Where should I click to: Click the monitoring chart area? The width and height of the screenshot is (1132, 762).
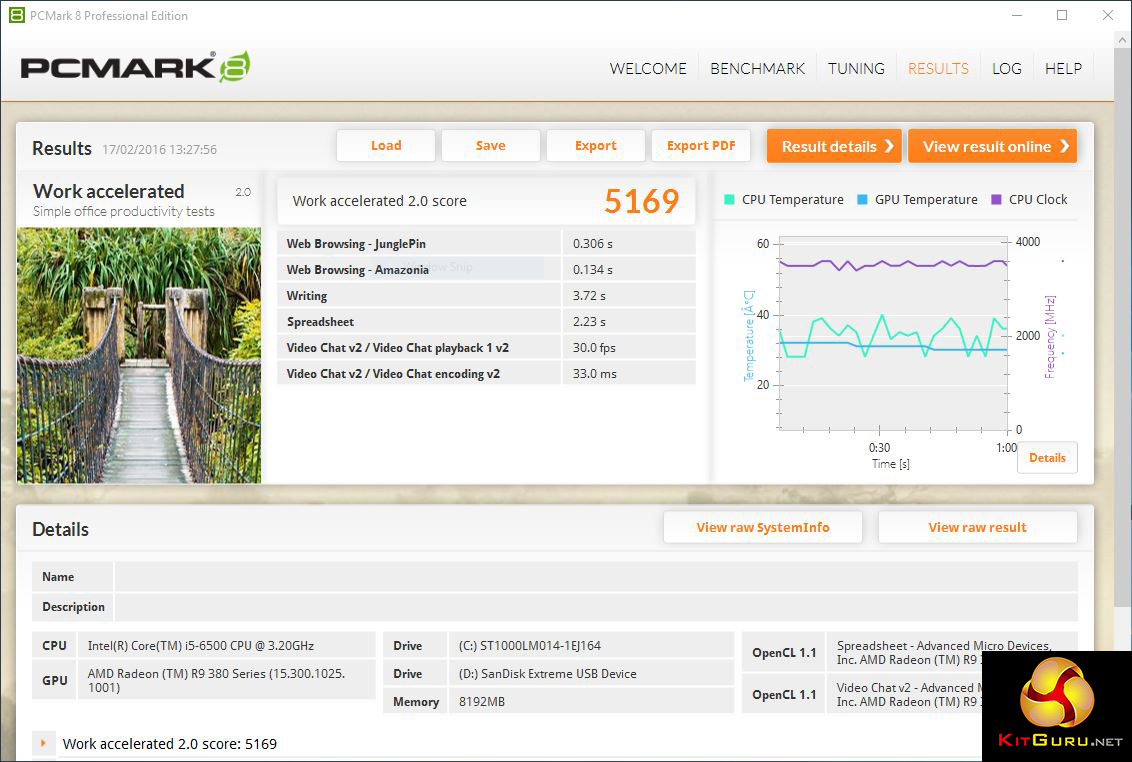(894, 334)
